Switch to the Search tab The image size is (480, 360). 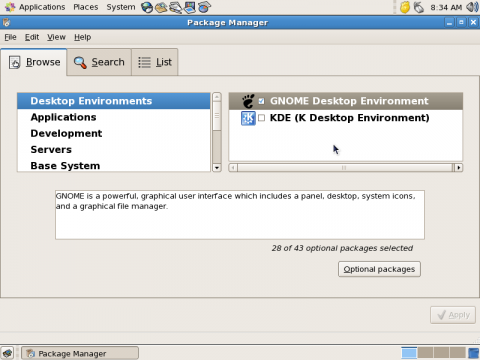pyautogui.click(x=99, y=62)
